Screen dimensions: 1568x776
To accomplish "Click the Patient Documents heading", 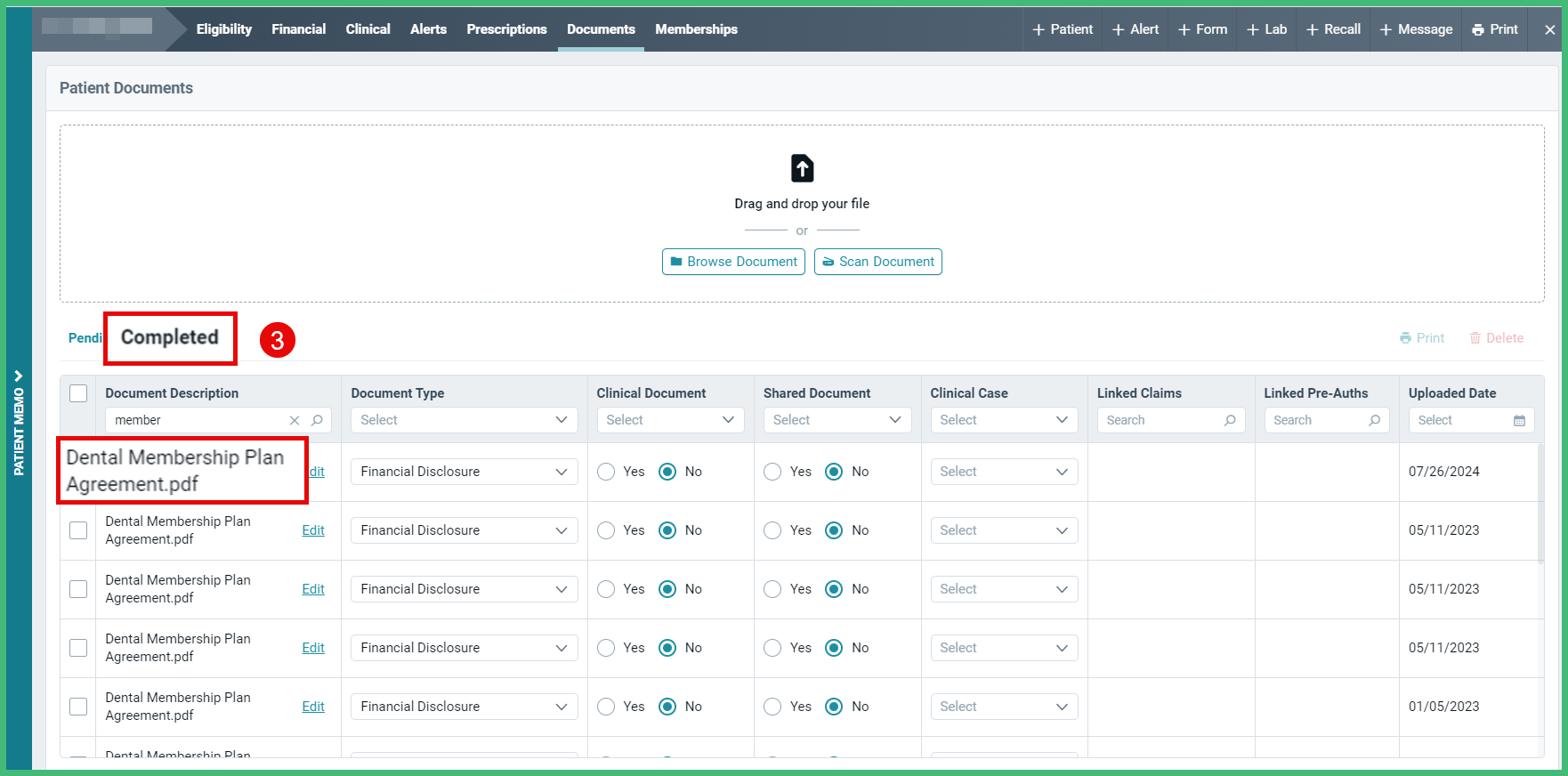I will (126, 88).
